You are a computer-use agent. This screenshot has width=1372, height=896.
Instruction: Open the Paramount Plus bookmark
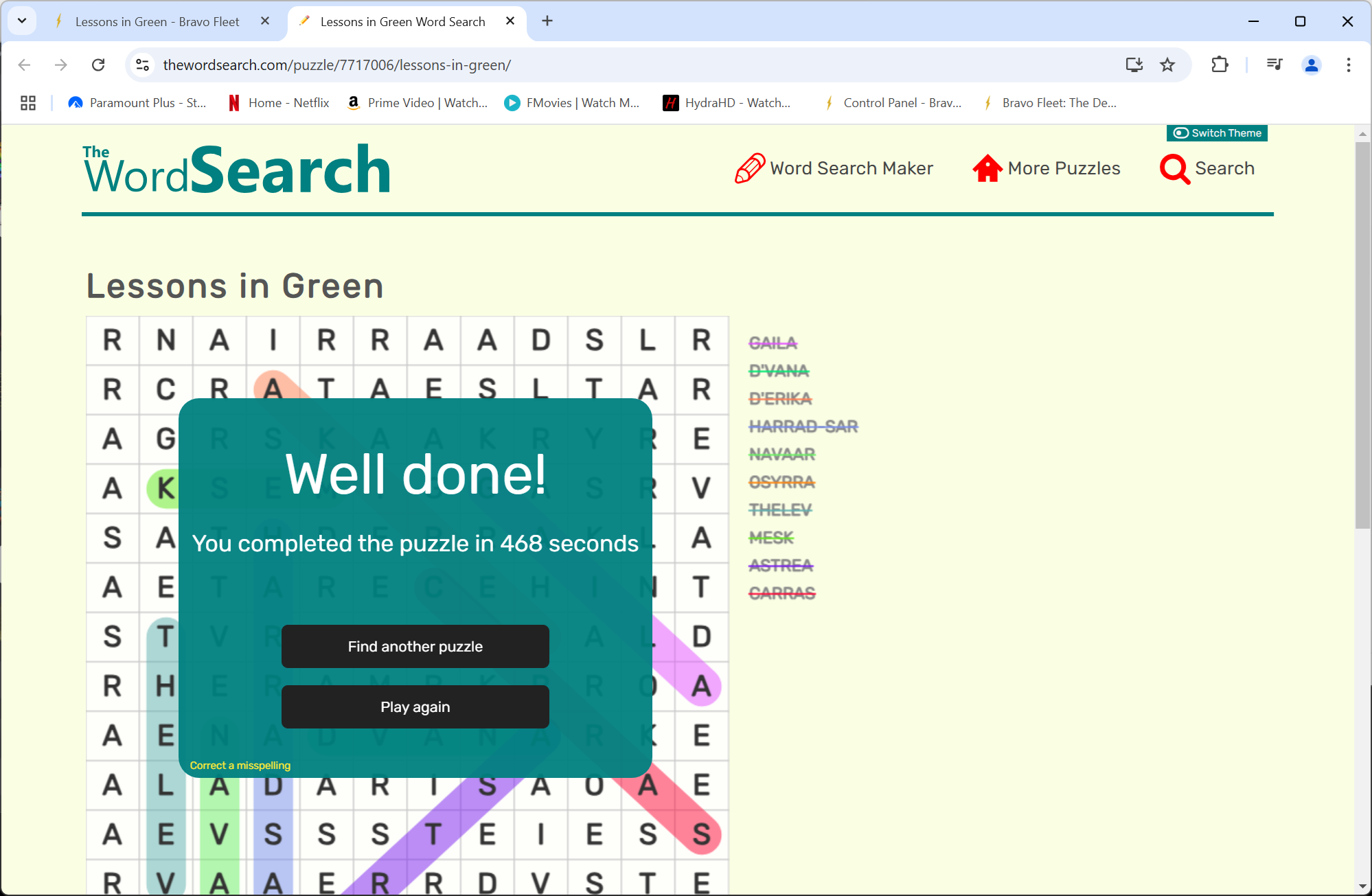137,103
